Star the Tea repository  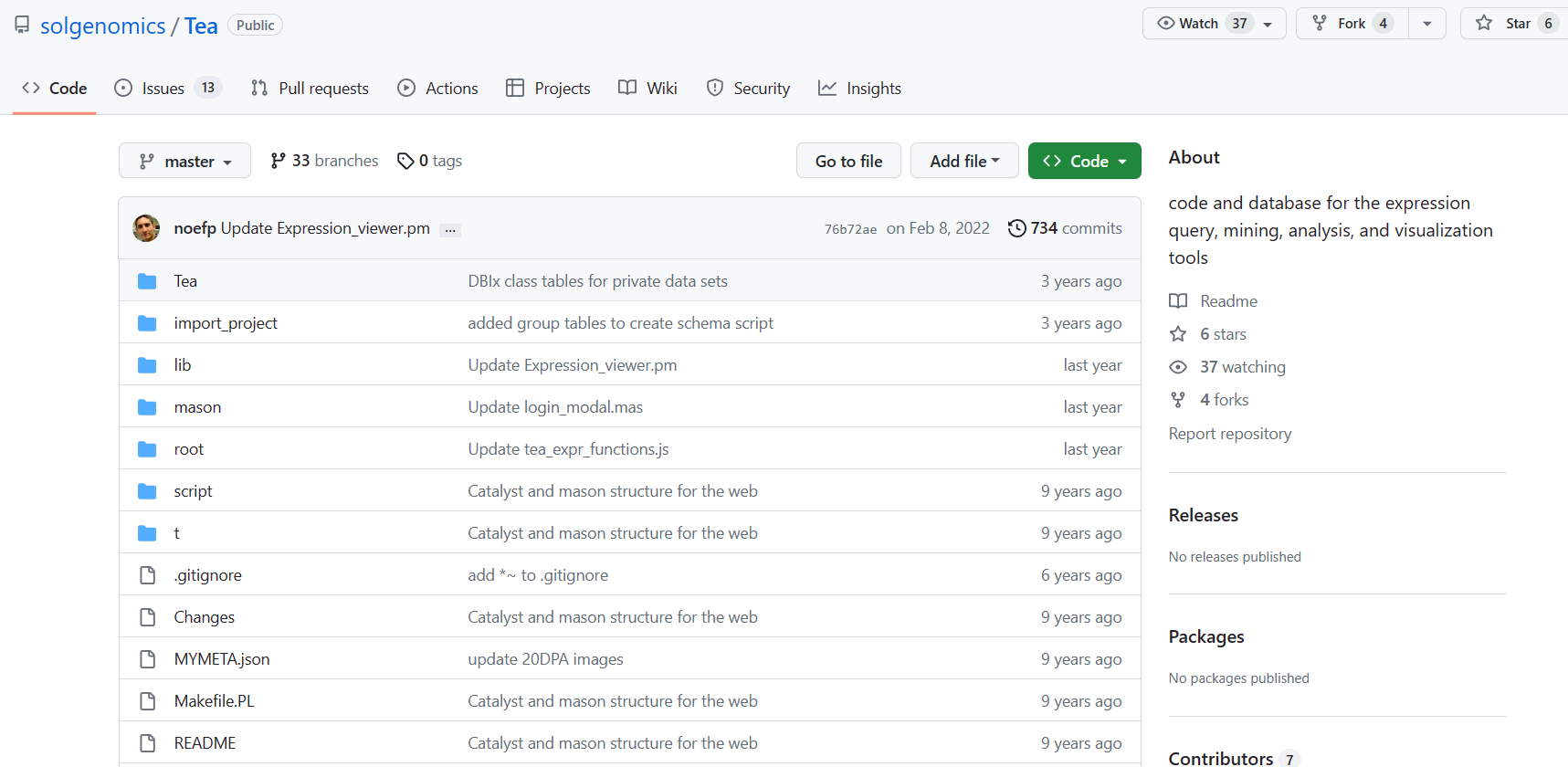coord(1516,24)
